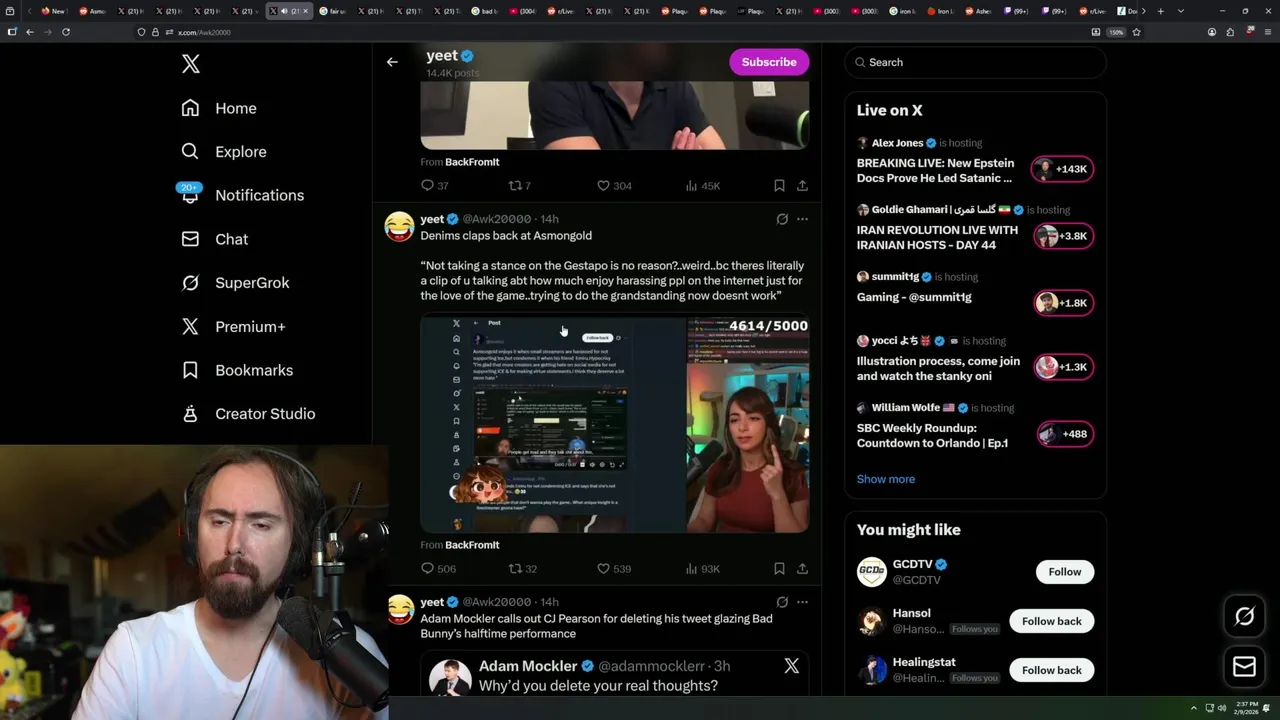The width and height of the screenshot is (1280, 720).
Task: Open Chat in the sidebar
Action: (x=215, y=239)
